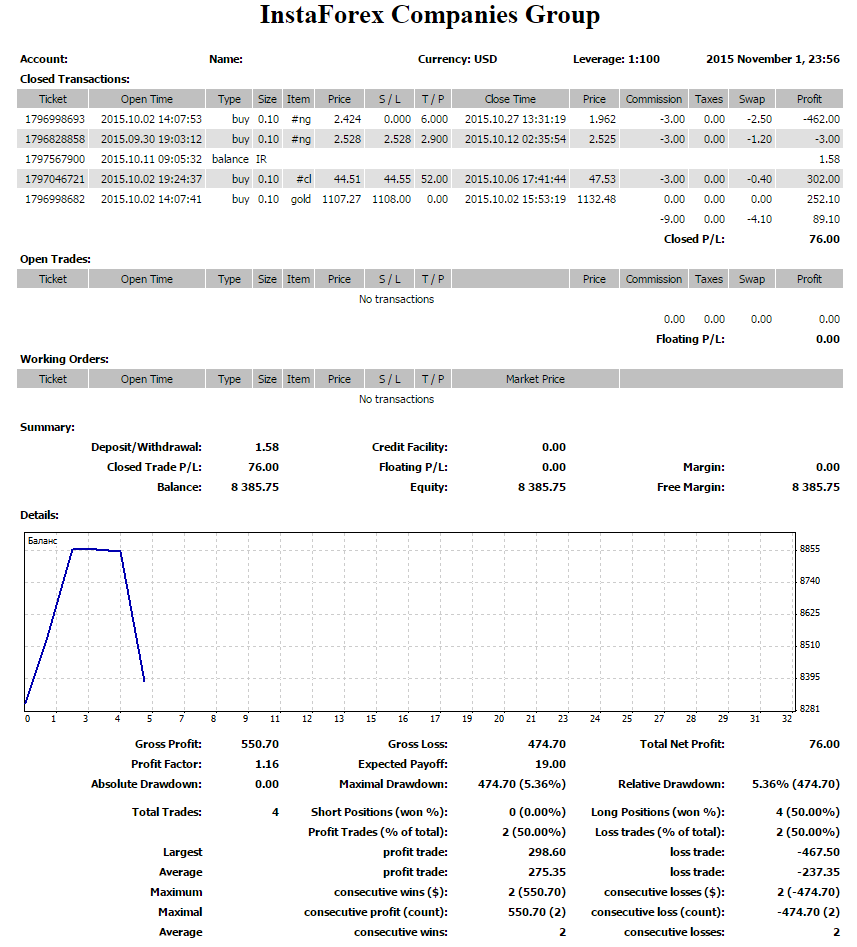Click close time 2015.10.06 17:41:44
The height and width of the screenshot is (947, 857).
pyautogui.click(x=515, y=179)
